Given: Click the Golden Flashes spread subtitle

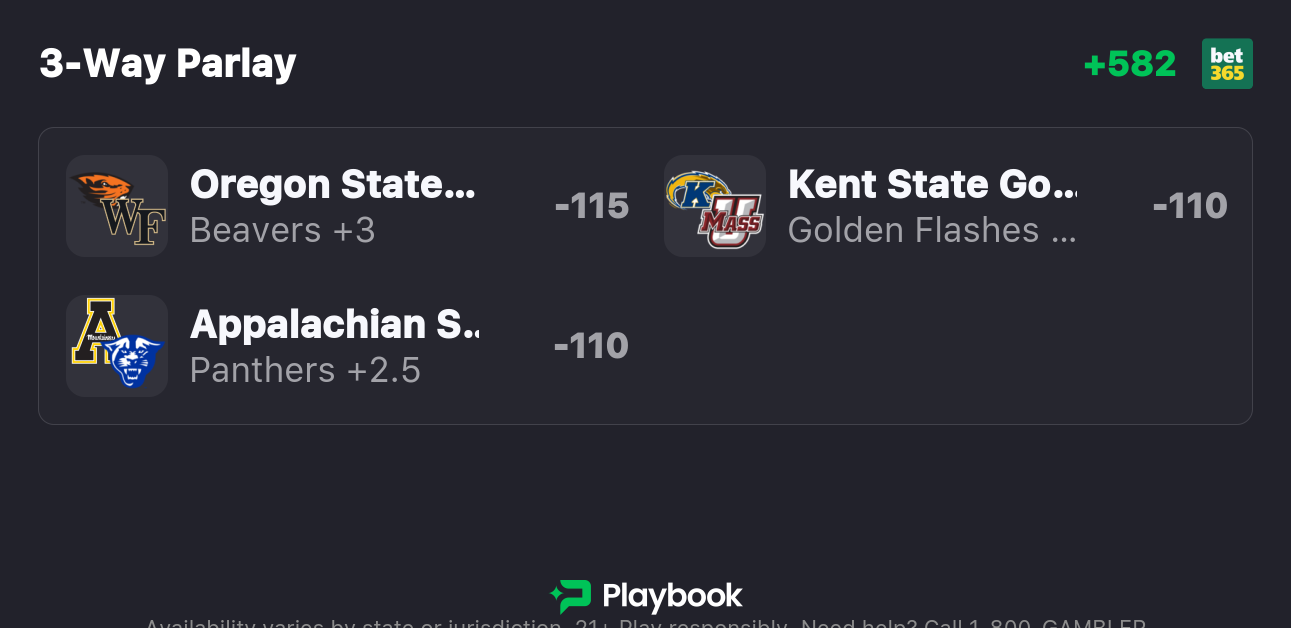Looking at the screenshot, I should pyautogui.click(x=931, y=231).
